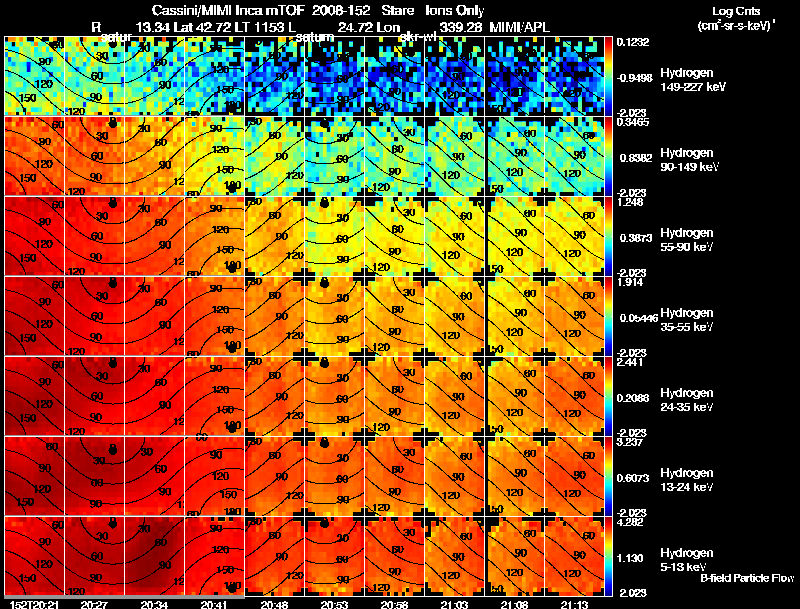Viewport: 800px width, 609px height.
Task: Select the 5-13 keV panel at 21:08
Action: pos(515,556)
